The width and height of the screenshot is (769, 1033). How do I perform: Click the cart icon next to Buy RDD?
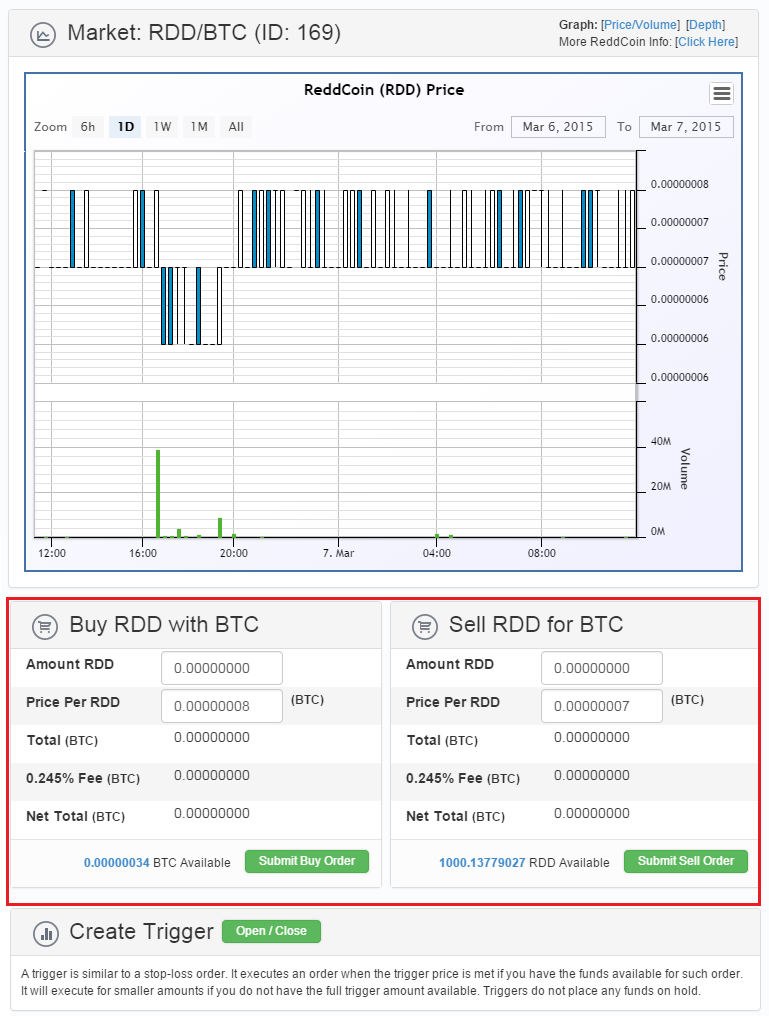point(45,627)
